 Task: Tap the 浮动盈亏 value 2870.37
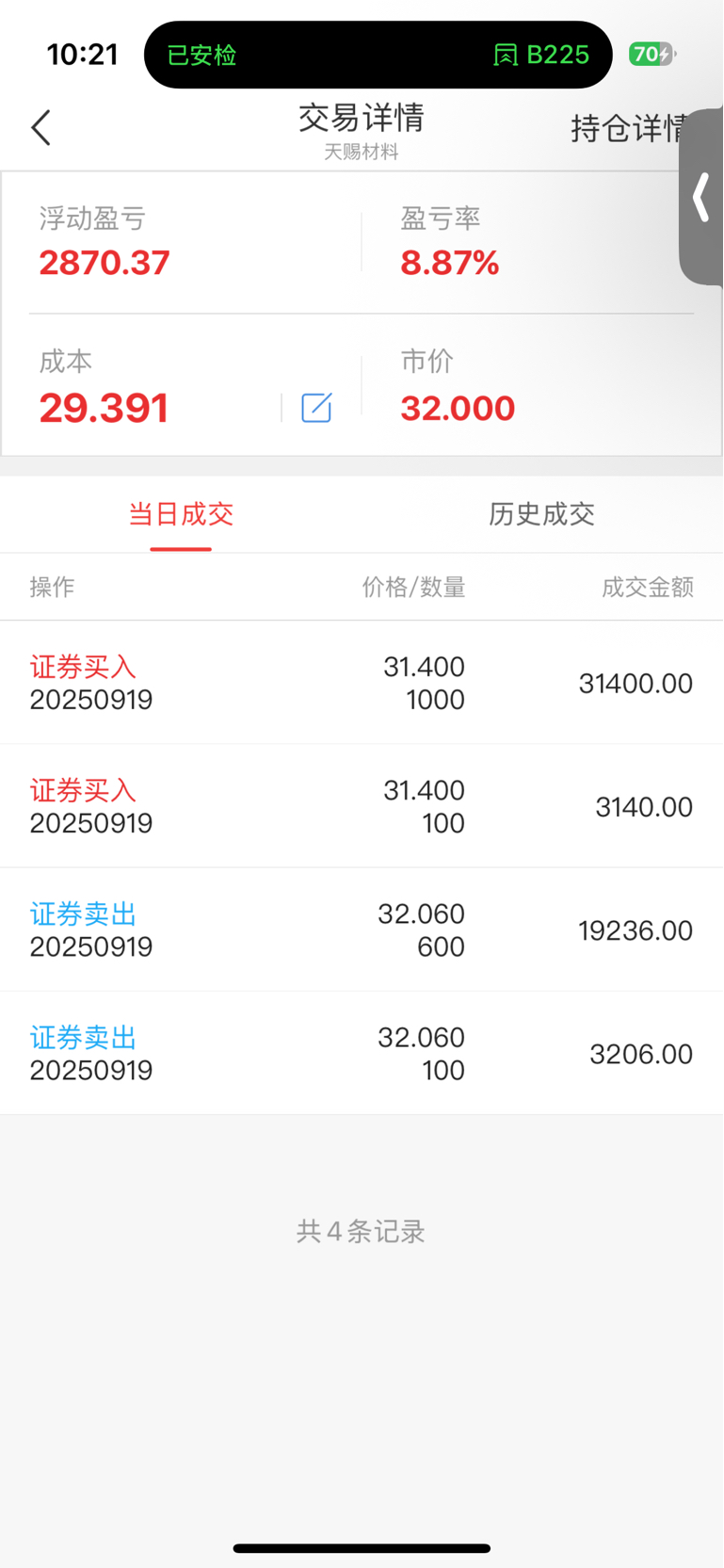pos(105,263)
